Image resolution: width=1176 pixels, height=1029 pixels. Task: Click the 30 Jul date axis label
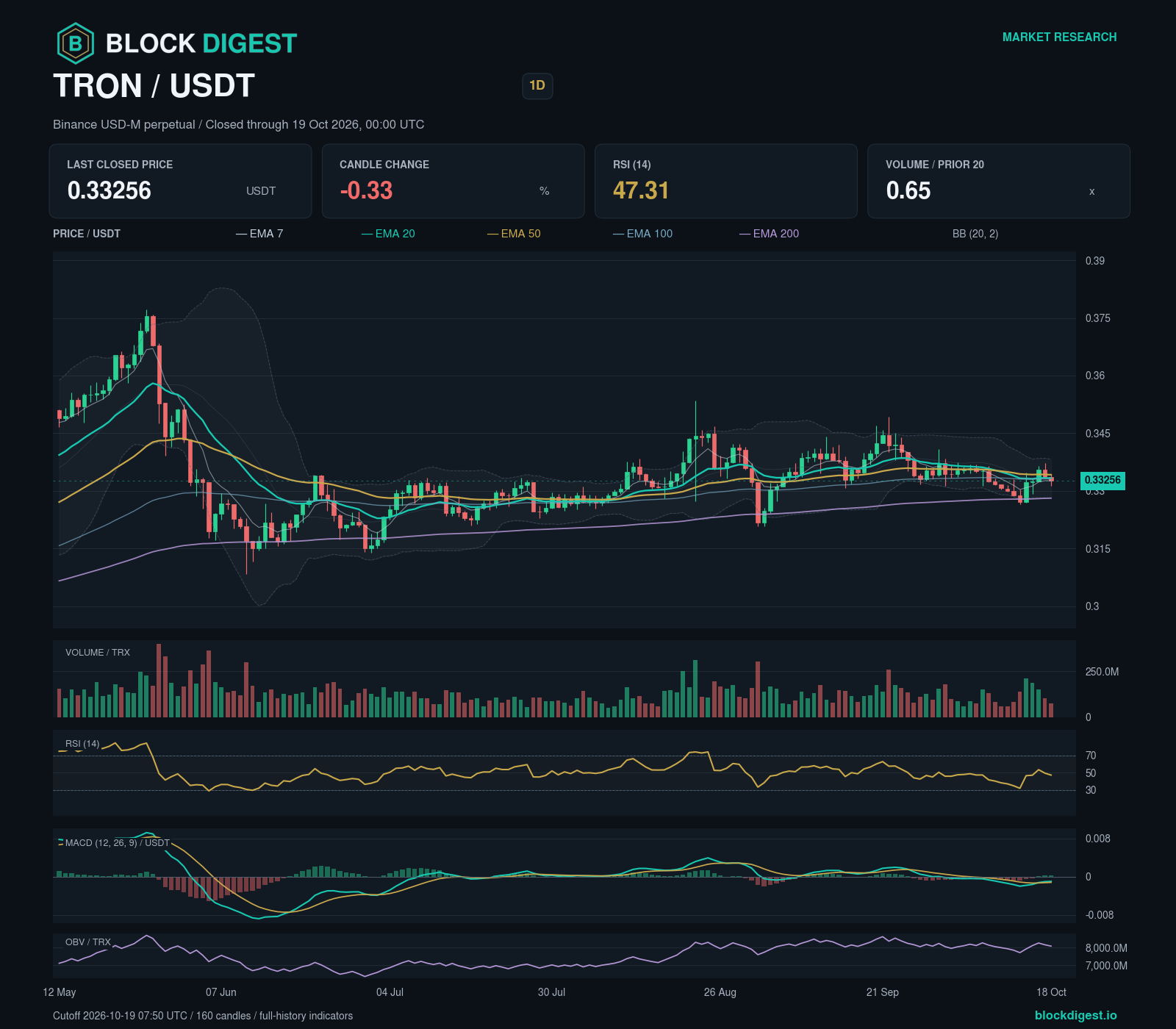click(551, 992)
